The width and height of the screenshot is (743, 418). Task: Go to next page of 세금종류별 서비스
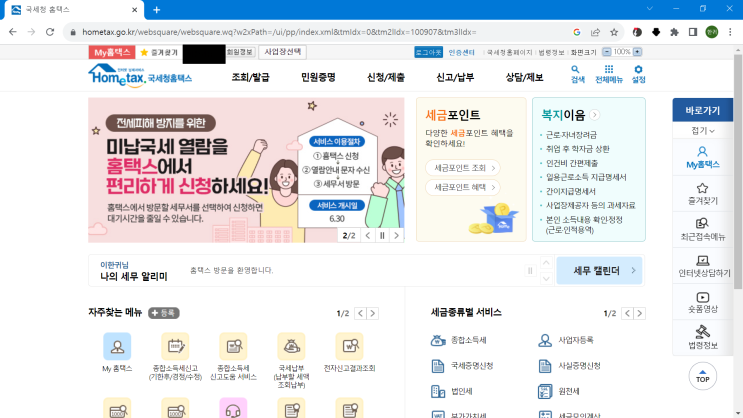[640, 313]
